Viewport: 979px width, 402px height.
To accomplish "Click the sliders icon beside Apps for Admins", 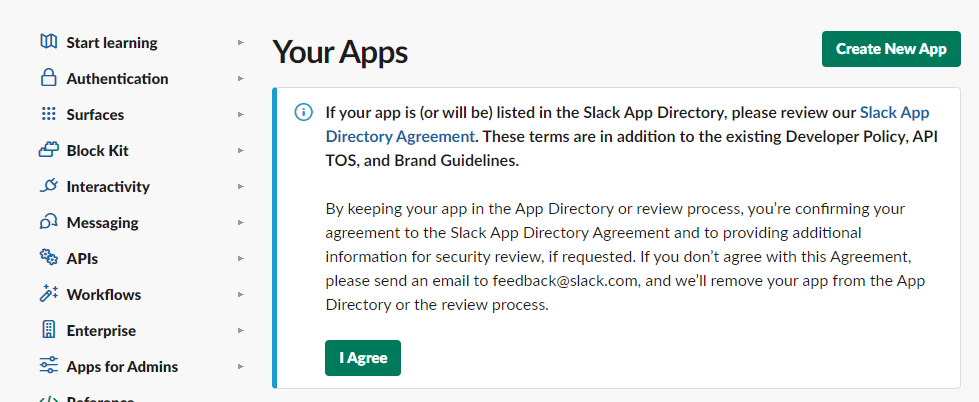I will [x=48, y=366].
